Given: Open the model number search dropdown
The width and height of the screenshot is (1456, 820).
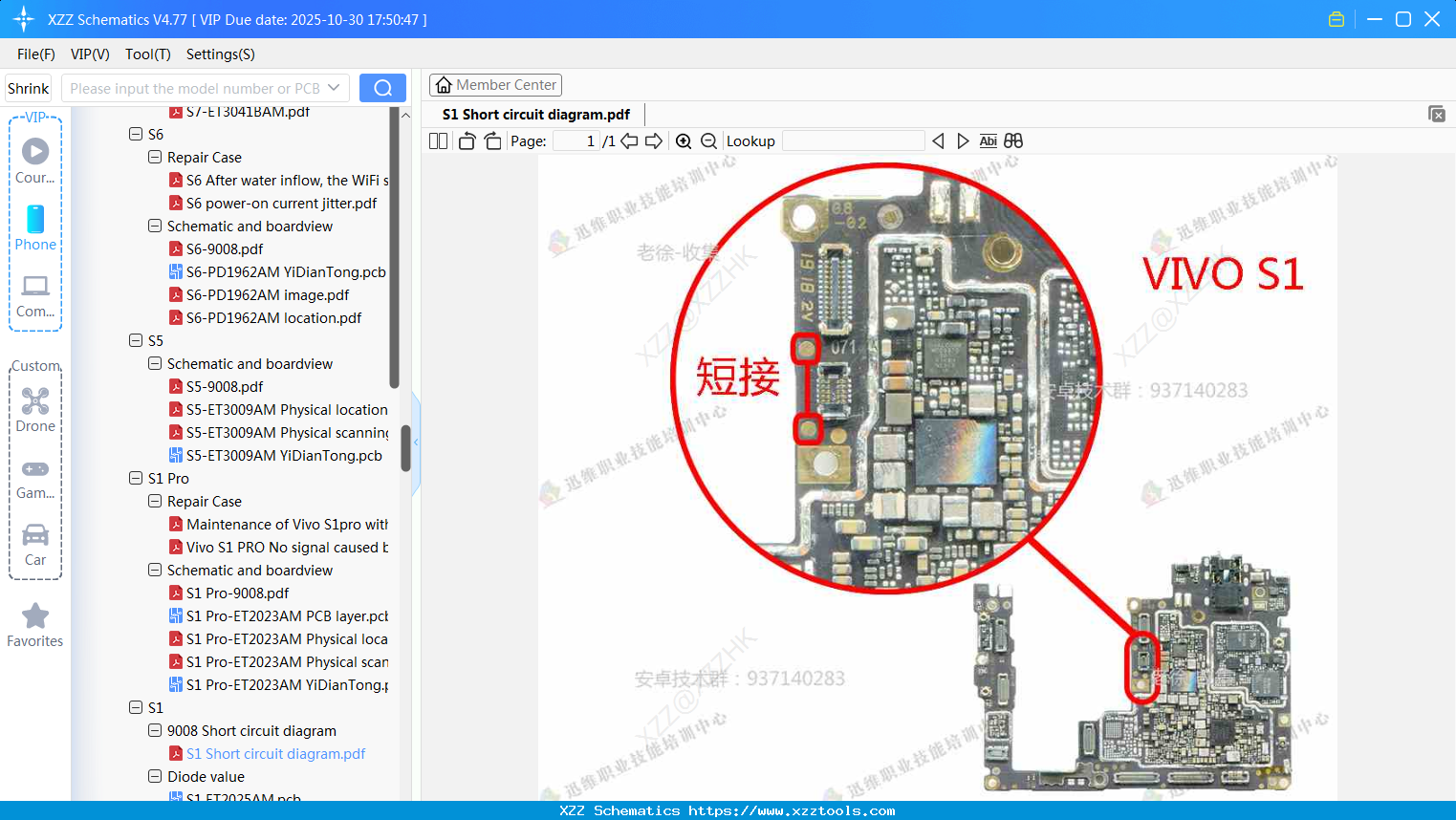Looking at the screenshot, I should point(332,87).
